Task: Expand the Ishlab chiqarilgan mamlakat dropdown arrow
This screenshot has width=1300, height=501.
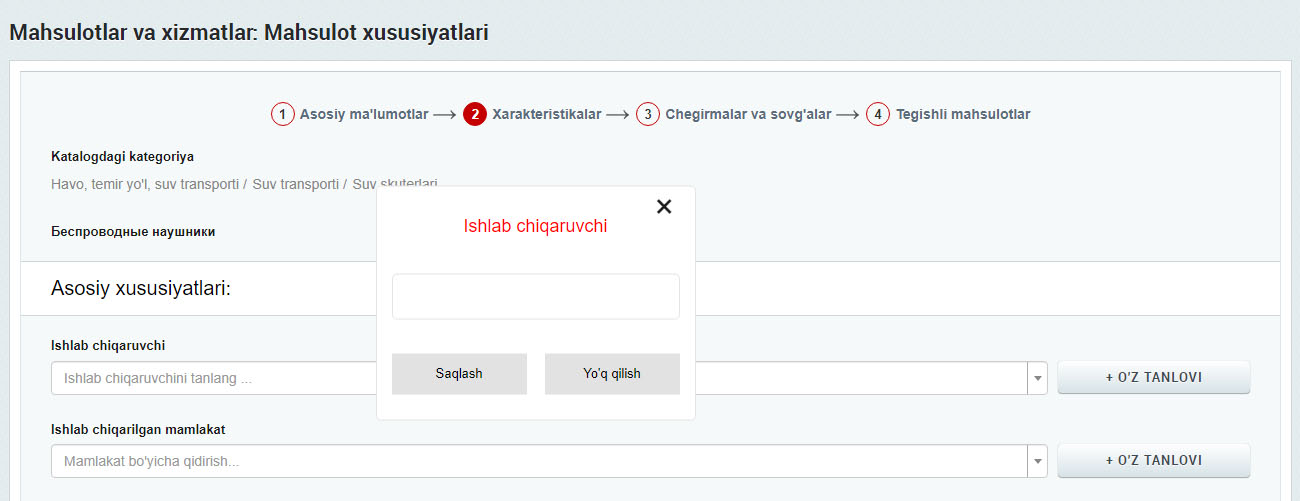Action: [1037, 461]
